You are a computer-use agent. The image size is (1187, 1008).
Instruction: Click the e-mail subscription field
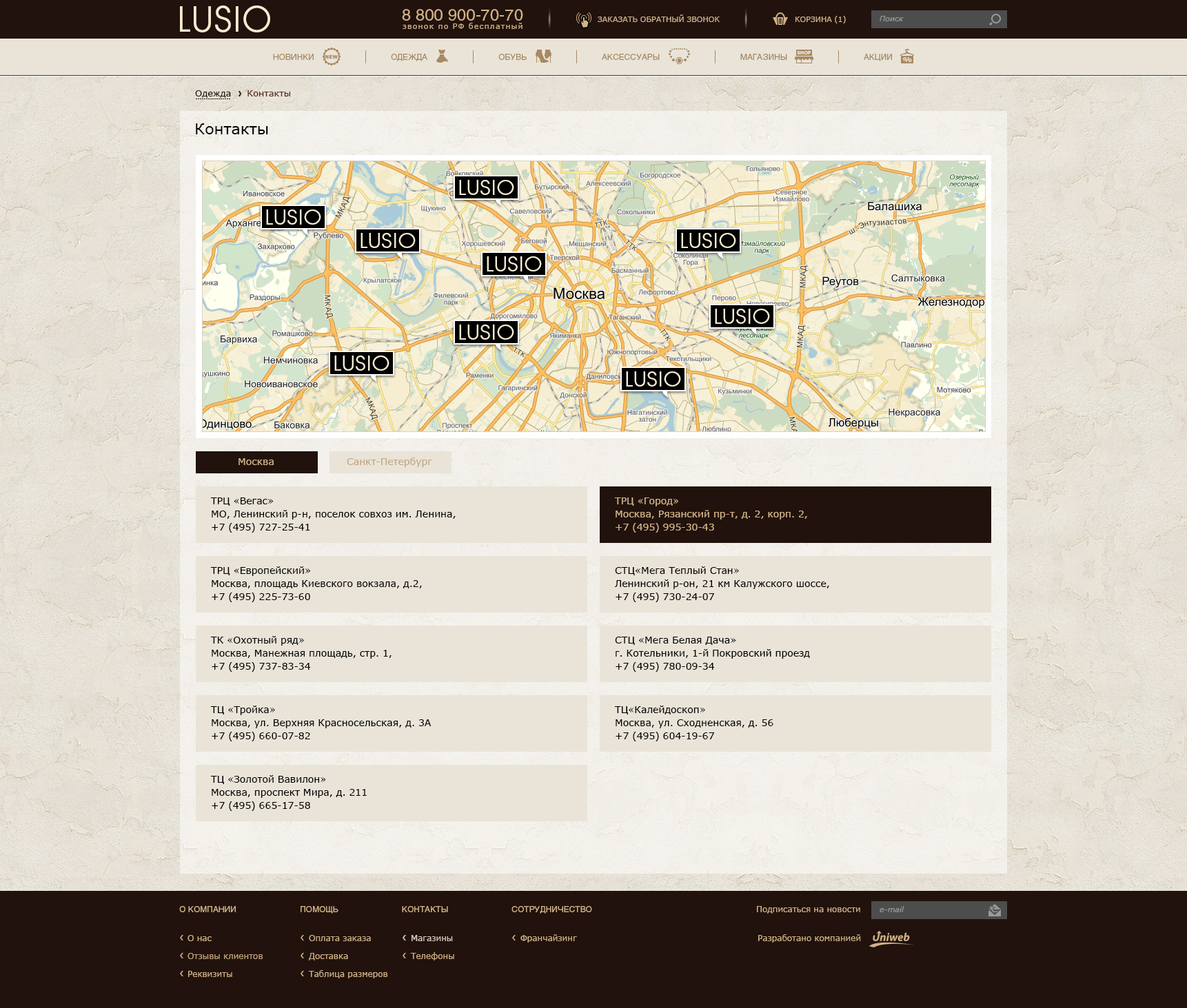point(927,909)
